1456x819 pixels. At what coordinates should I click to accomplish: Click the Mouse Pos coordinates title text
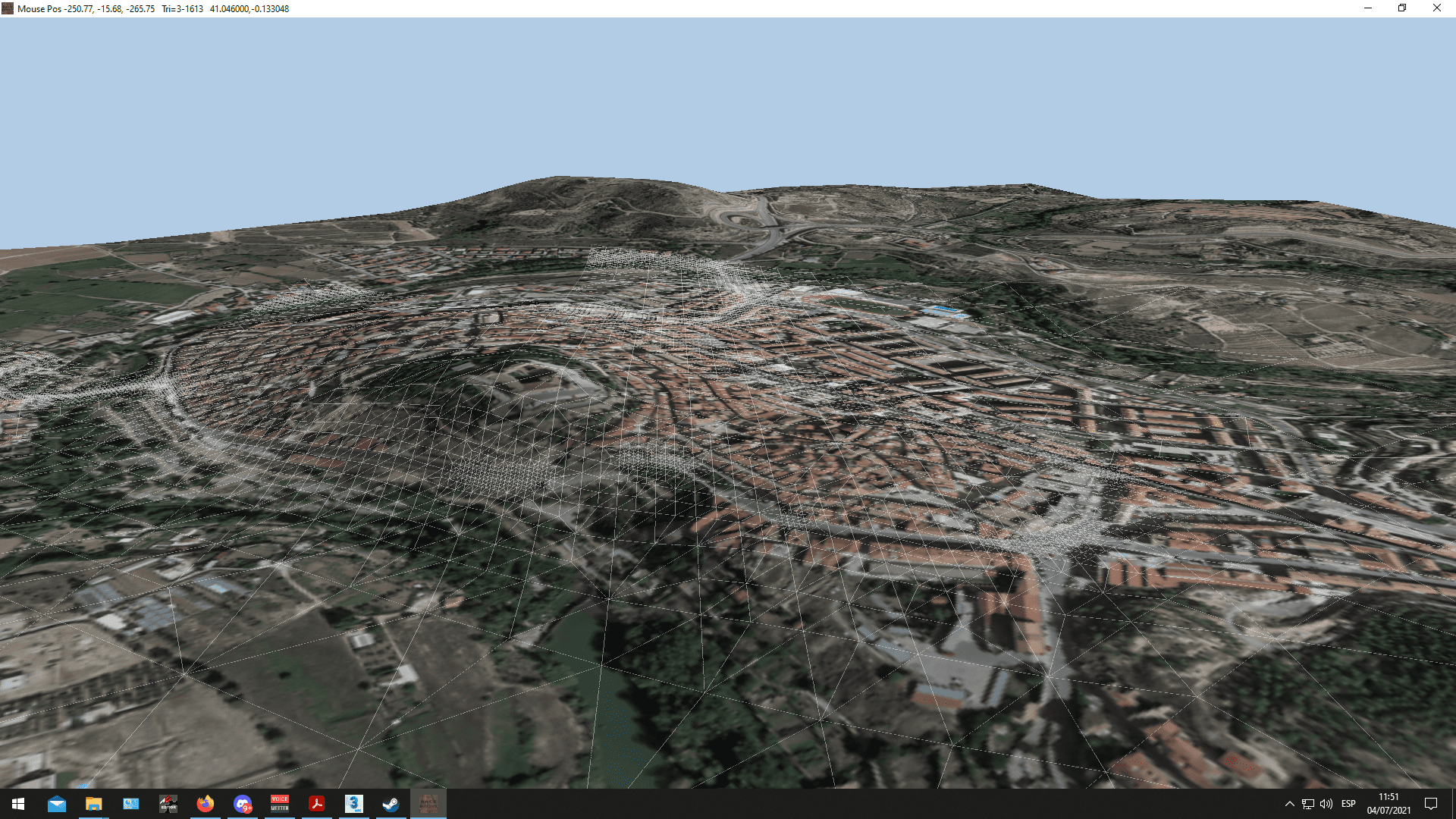86,9
